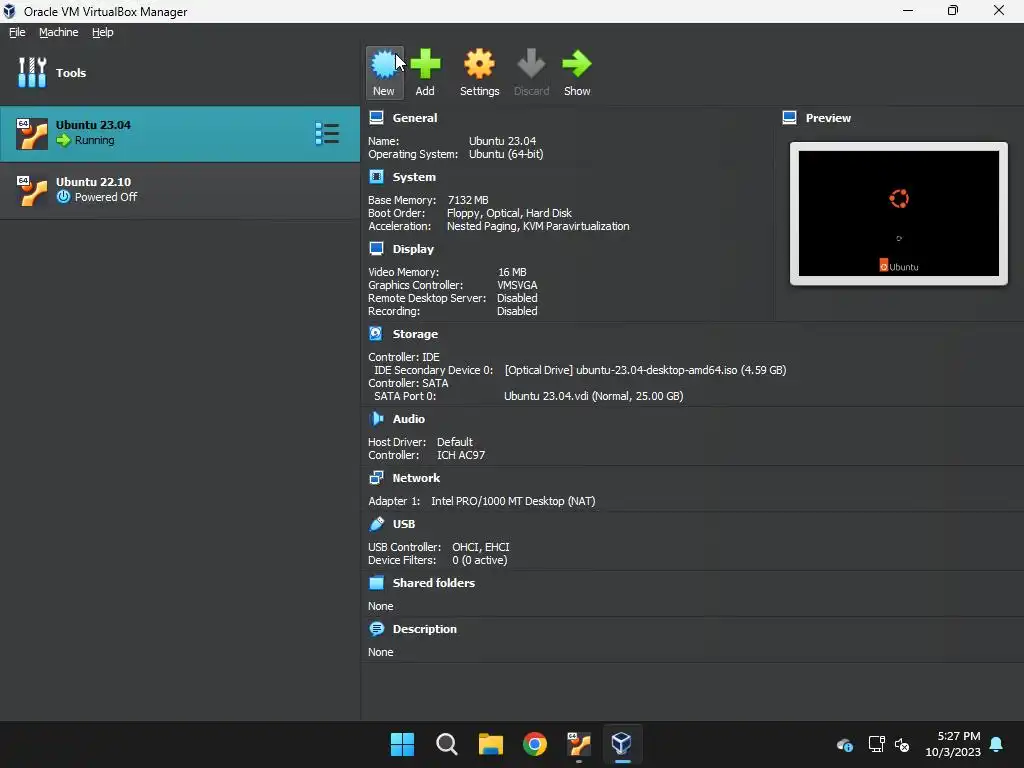Click the OHCI, EHCI USB controller value
1024x768 pixels.
tap(481, 547)
